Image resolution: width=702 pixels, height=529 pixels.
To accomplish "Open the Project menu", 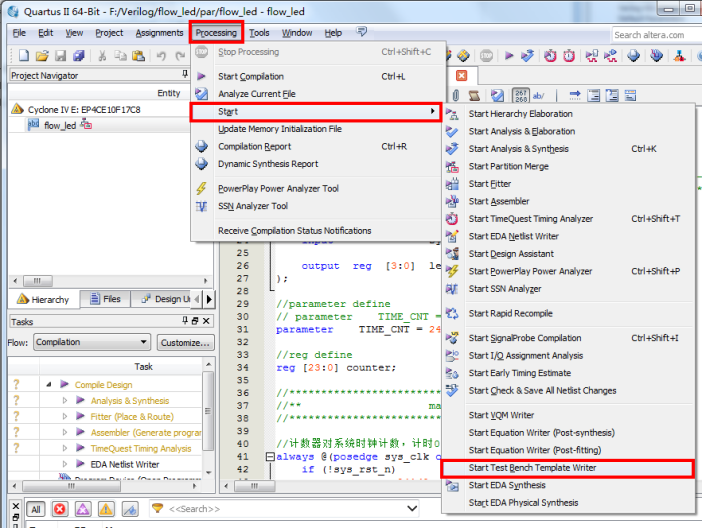I will [109, 33].
